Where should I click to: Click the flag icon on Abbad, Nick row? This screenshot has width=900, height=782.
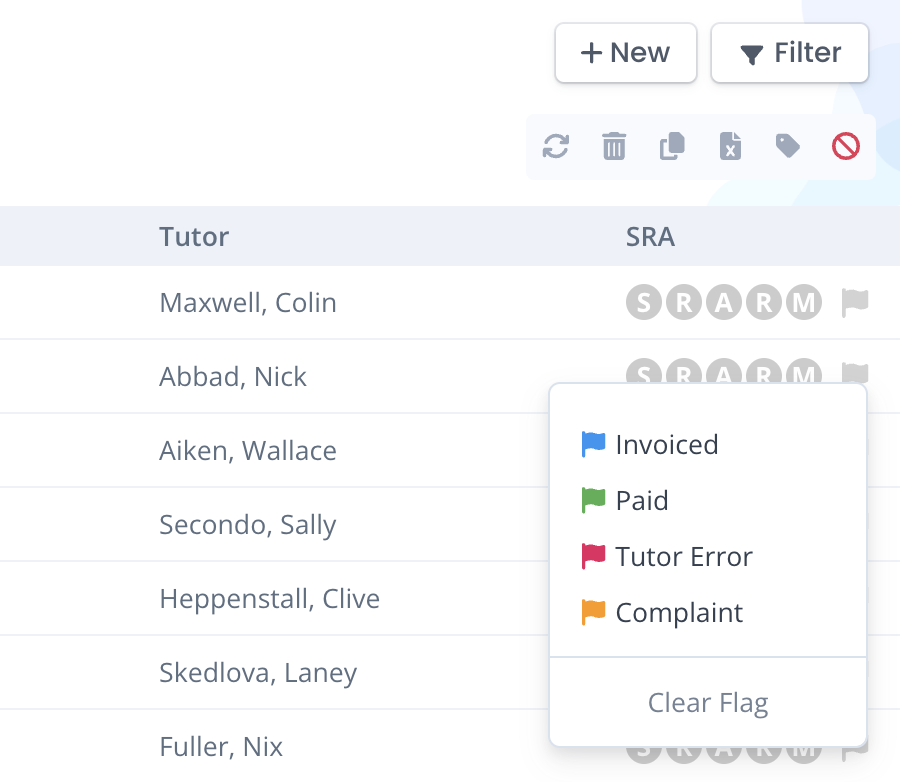coord(855,373)
